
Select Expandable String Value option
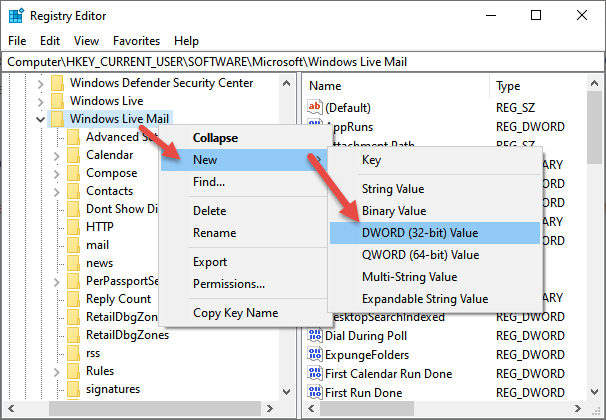pyautogui.click(x=435, y=299)
